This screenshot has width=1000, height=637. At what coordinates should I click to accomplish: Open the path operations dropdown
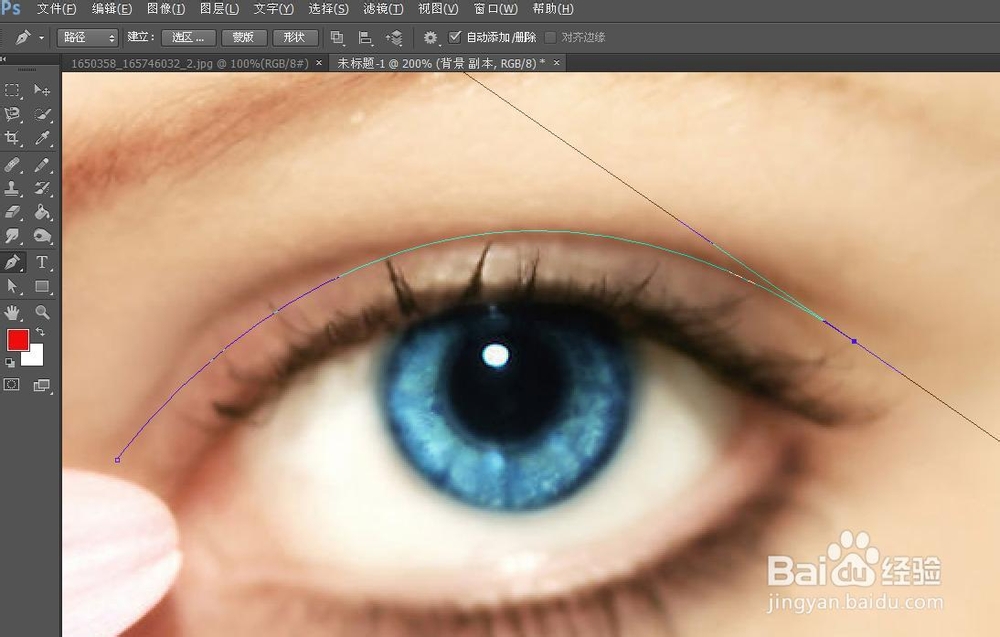click(x=337, y=37)
